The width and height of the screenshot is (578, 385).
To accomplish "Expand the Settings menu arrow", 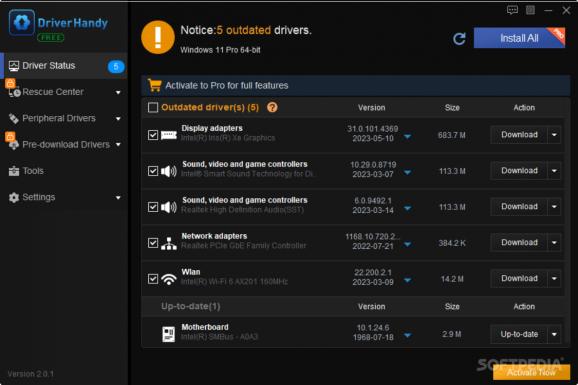I will click(118, 198).
